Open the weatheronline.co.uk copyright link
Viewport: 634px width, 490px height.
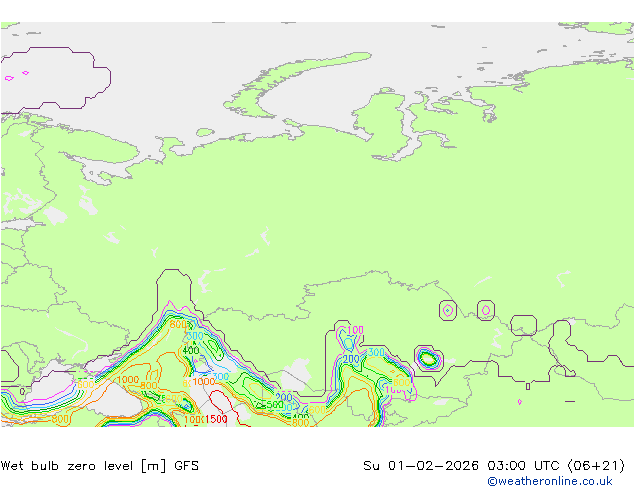[549, 481]
